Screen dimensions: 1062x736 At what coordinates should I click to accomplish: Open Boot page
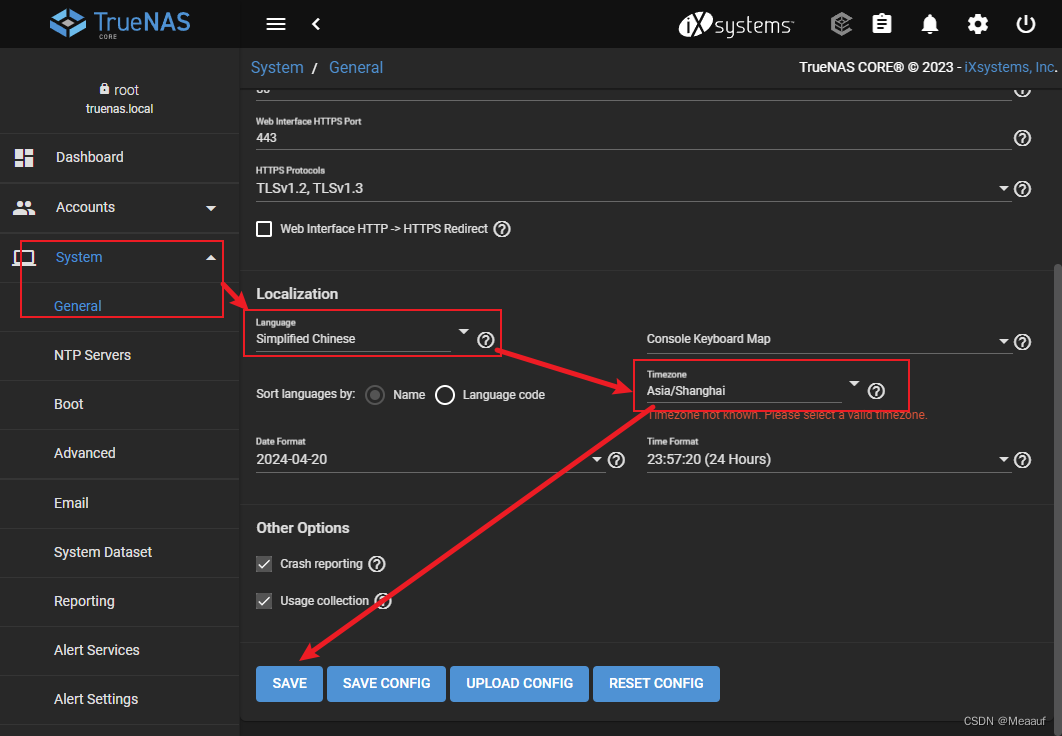119,404
